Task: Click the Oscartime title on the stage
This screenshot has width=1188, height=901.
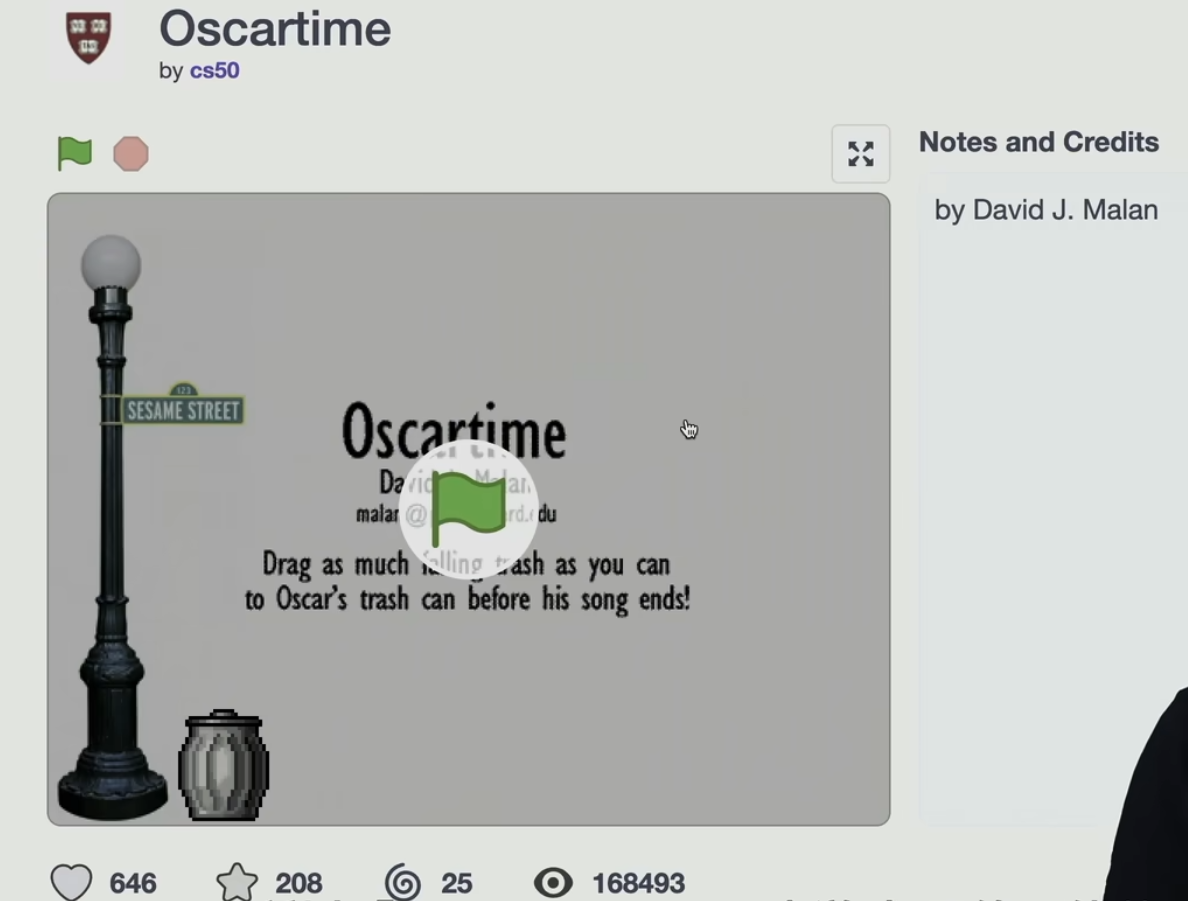Action: (x=453, y=430)
